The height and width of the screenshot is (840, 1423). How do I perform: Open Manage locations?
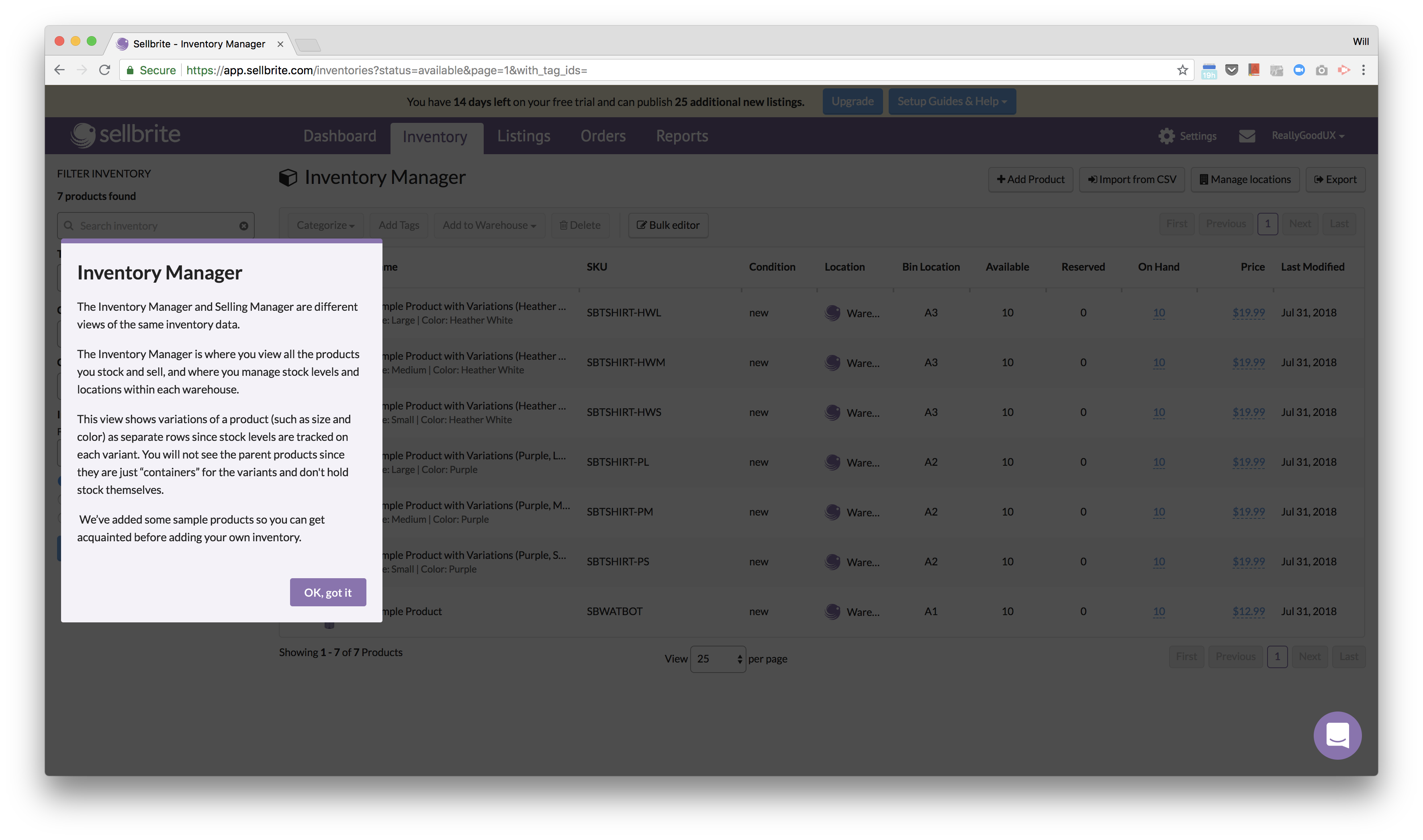click(1245, 179)
